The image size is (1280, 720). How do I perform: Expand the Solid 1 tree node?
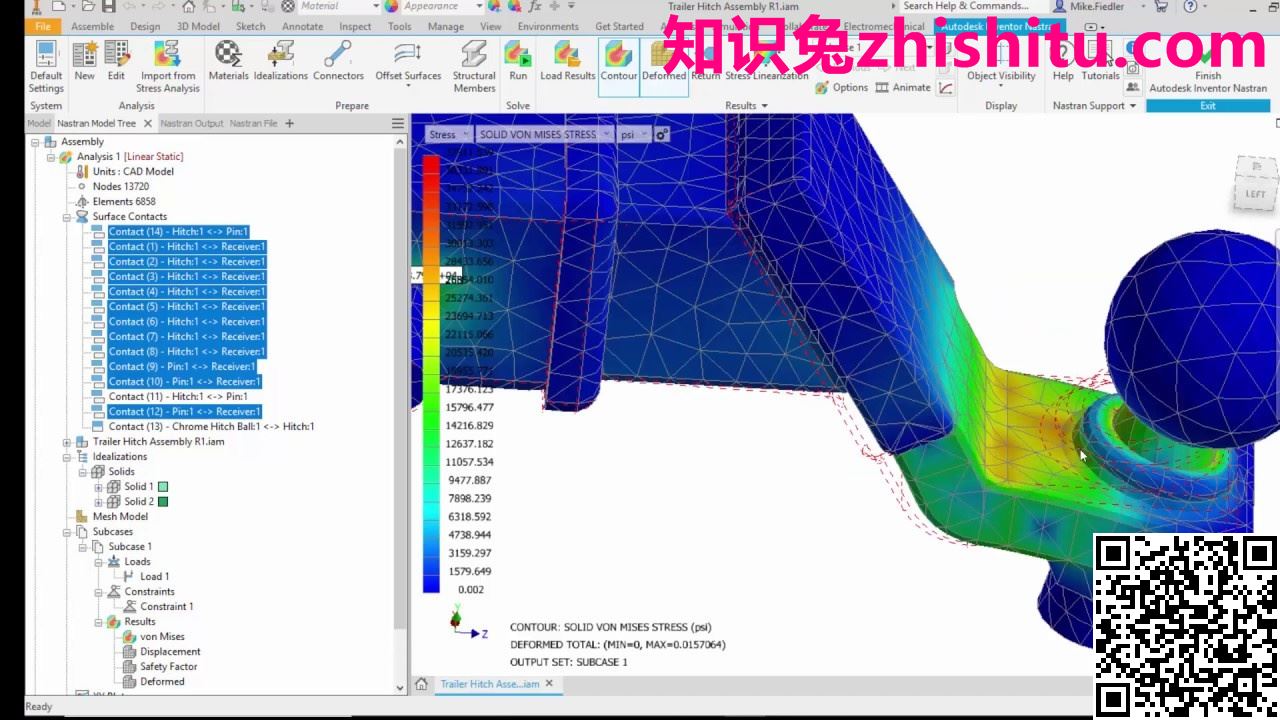coord(98,487)
